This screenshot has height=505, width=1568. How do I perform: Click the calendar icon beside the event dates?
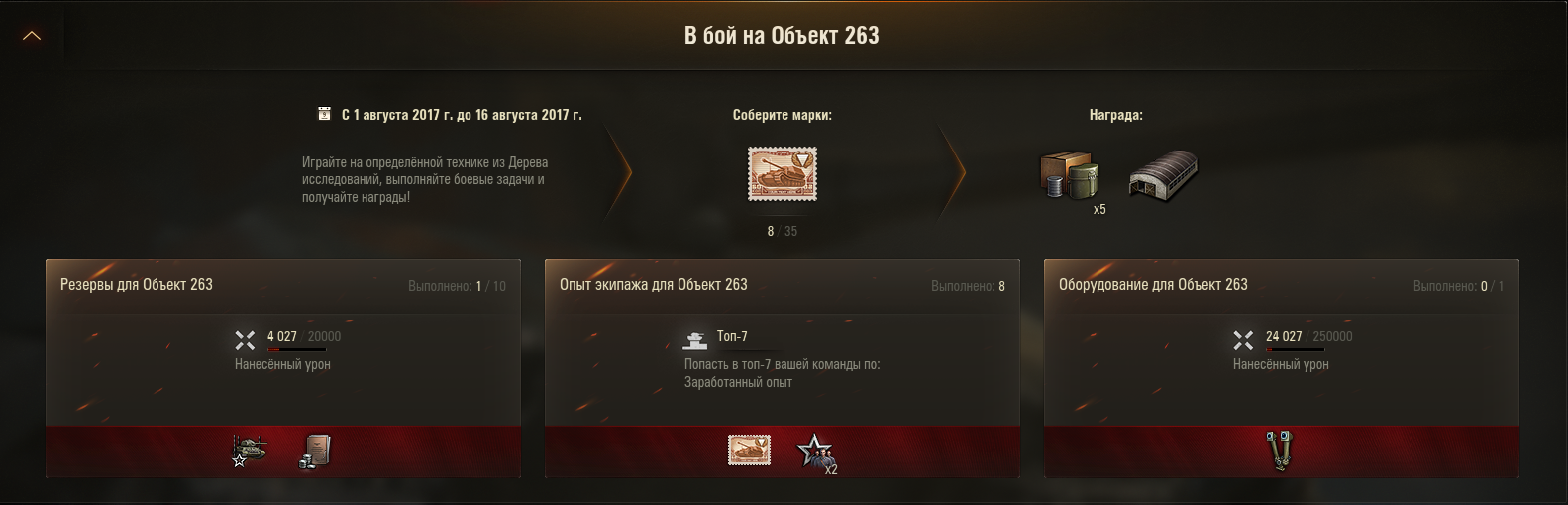tap(324, 114)
